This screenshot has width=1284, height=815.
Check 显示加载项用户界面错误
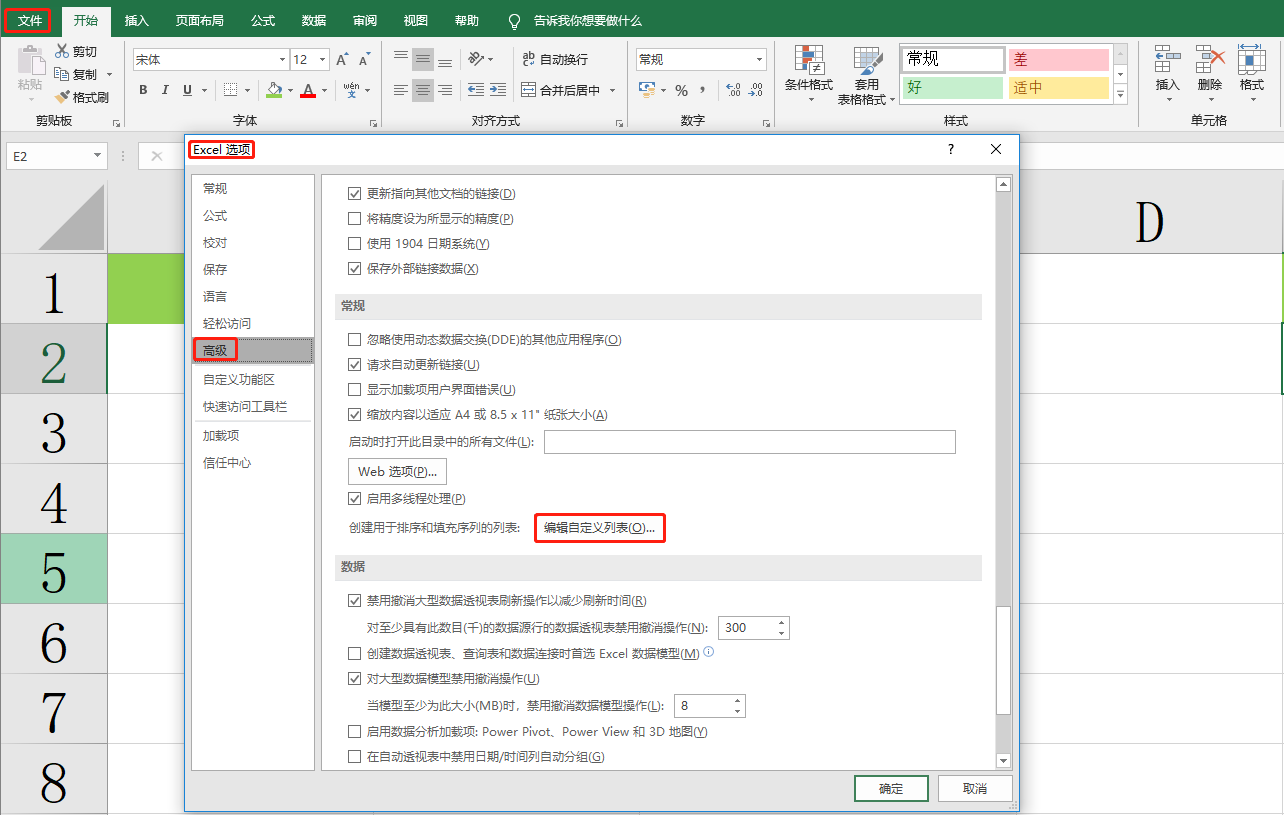354,390
